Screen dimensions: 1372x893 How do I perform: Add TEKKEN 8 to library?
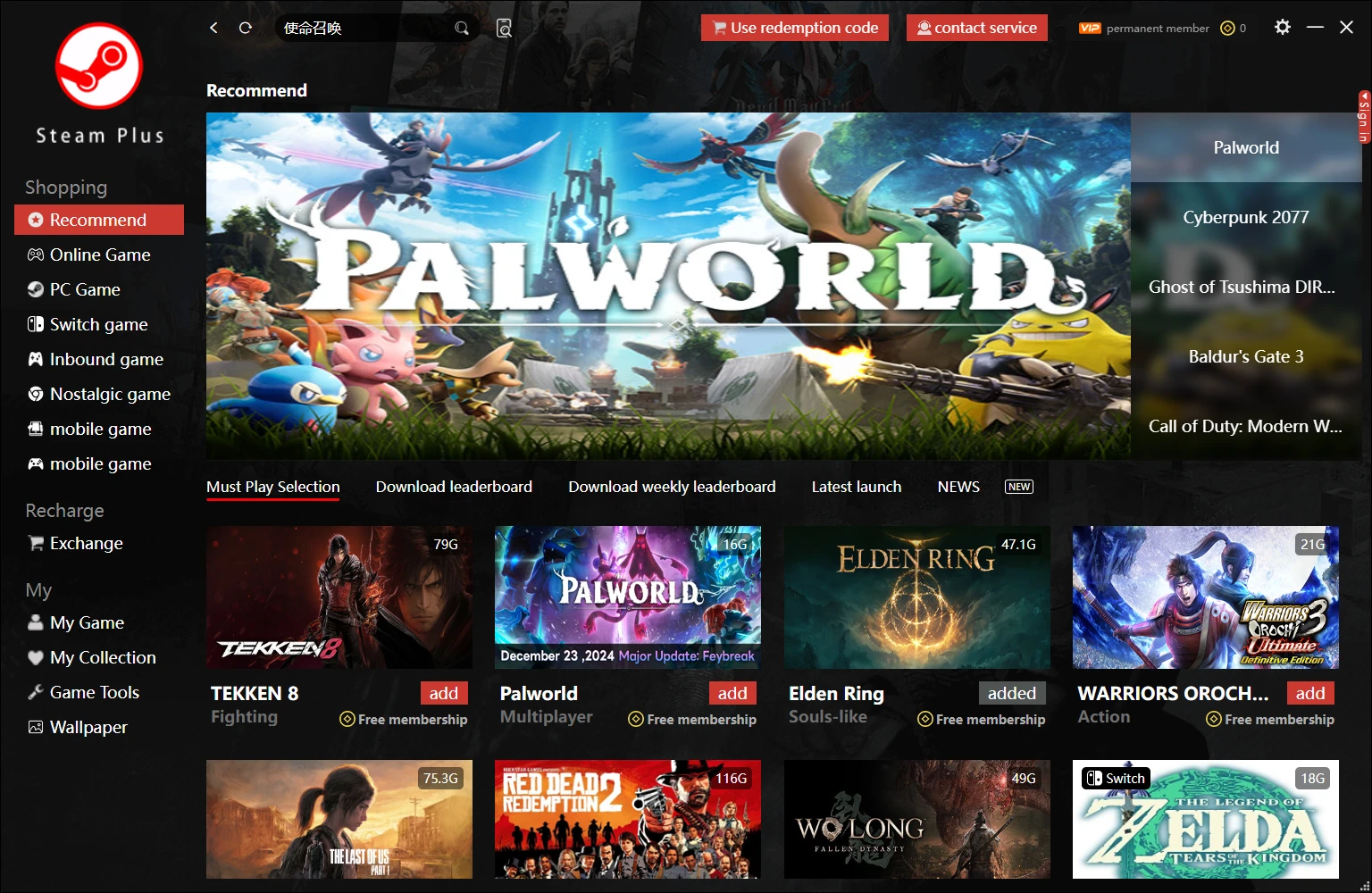coord(443,693)
